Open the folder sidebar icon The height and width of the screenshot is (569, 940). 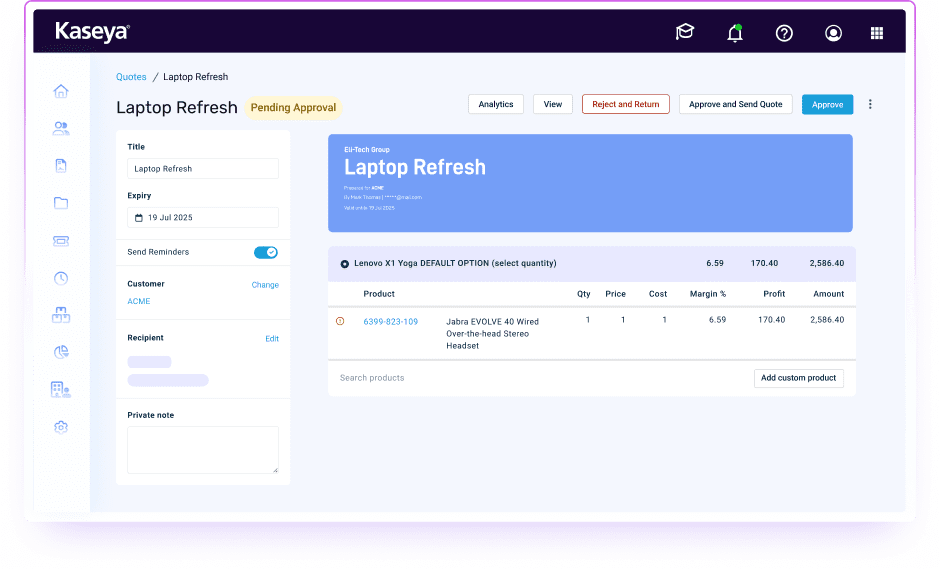click(61, 203)
